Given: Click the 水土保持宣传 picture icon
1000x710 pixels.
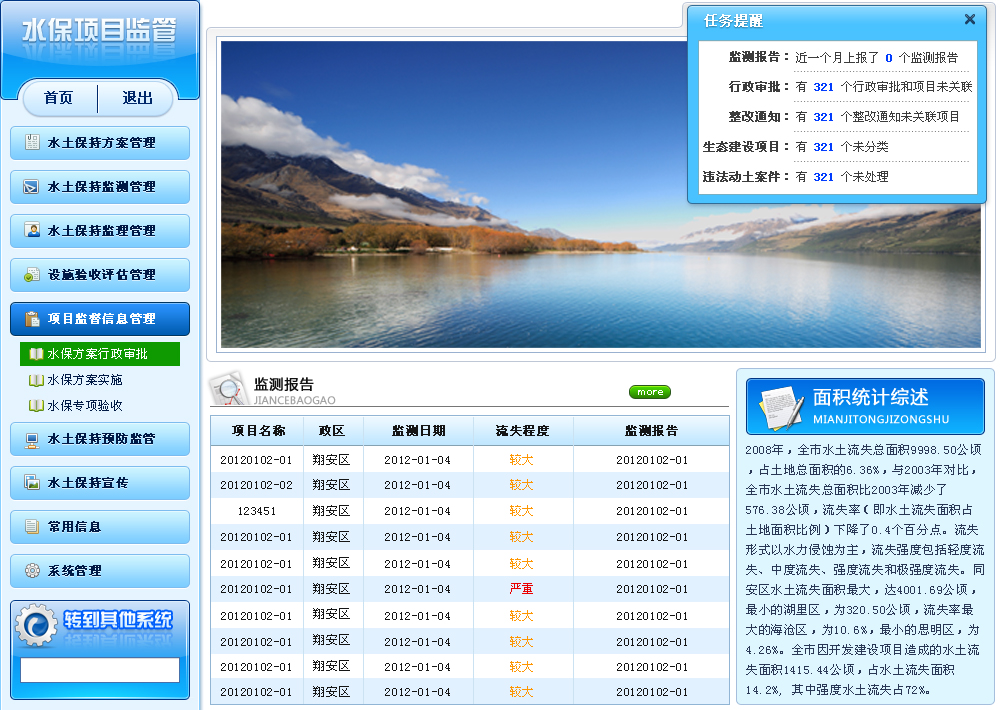Looking at the screenshot, I should pyautogui.click(x=32, y=483).
